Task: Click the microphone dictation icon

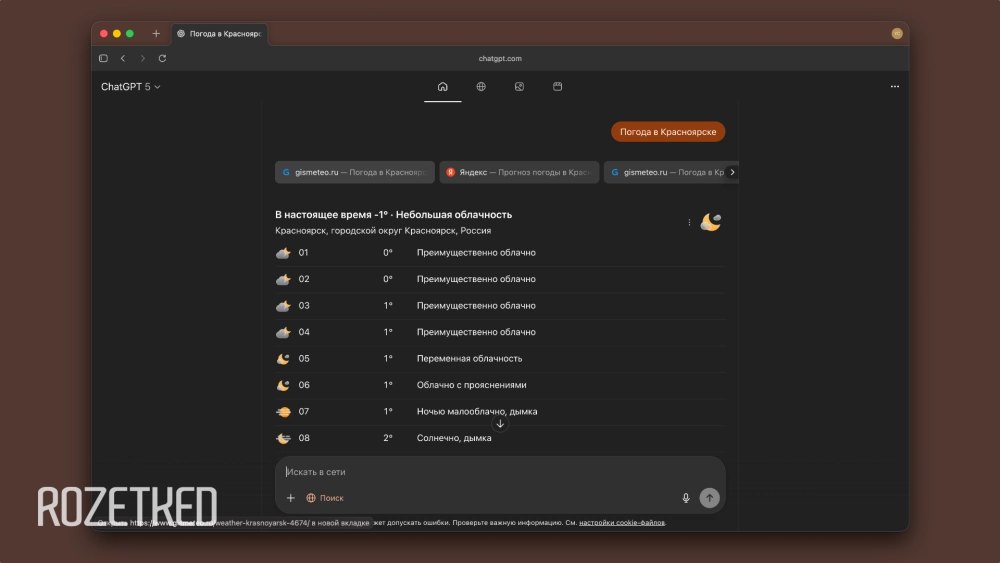Action: (x=686, y=498)
